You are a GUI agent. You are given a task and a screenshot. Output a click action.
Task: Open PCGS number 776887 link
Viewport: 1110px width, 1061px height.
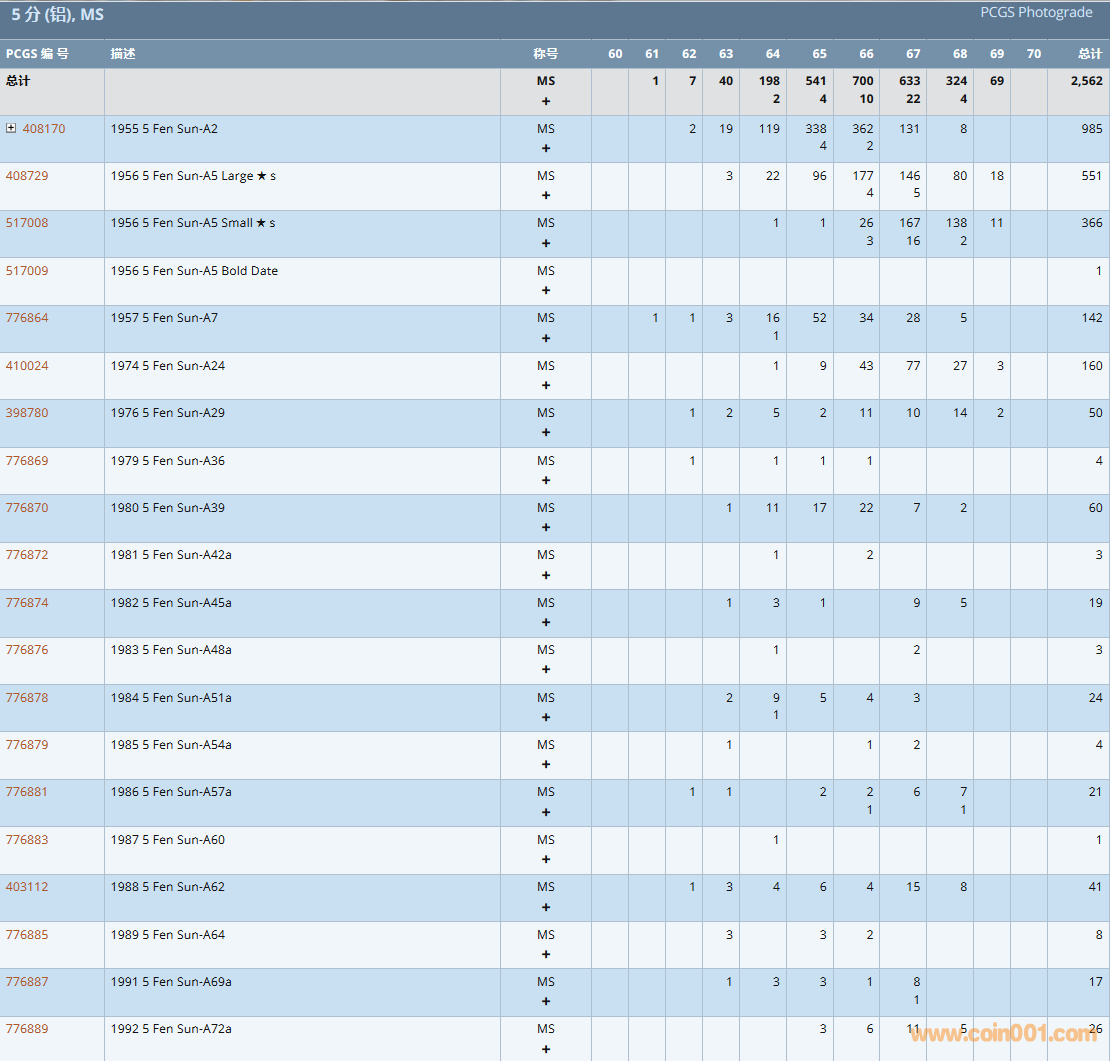tap(27, 982)
